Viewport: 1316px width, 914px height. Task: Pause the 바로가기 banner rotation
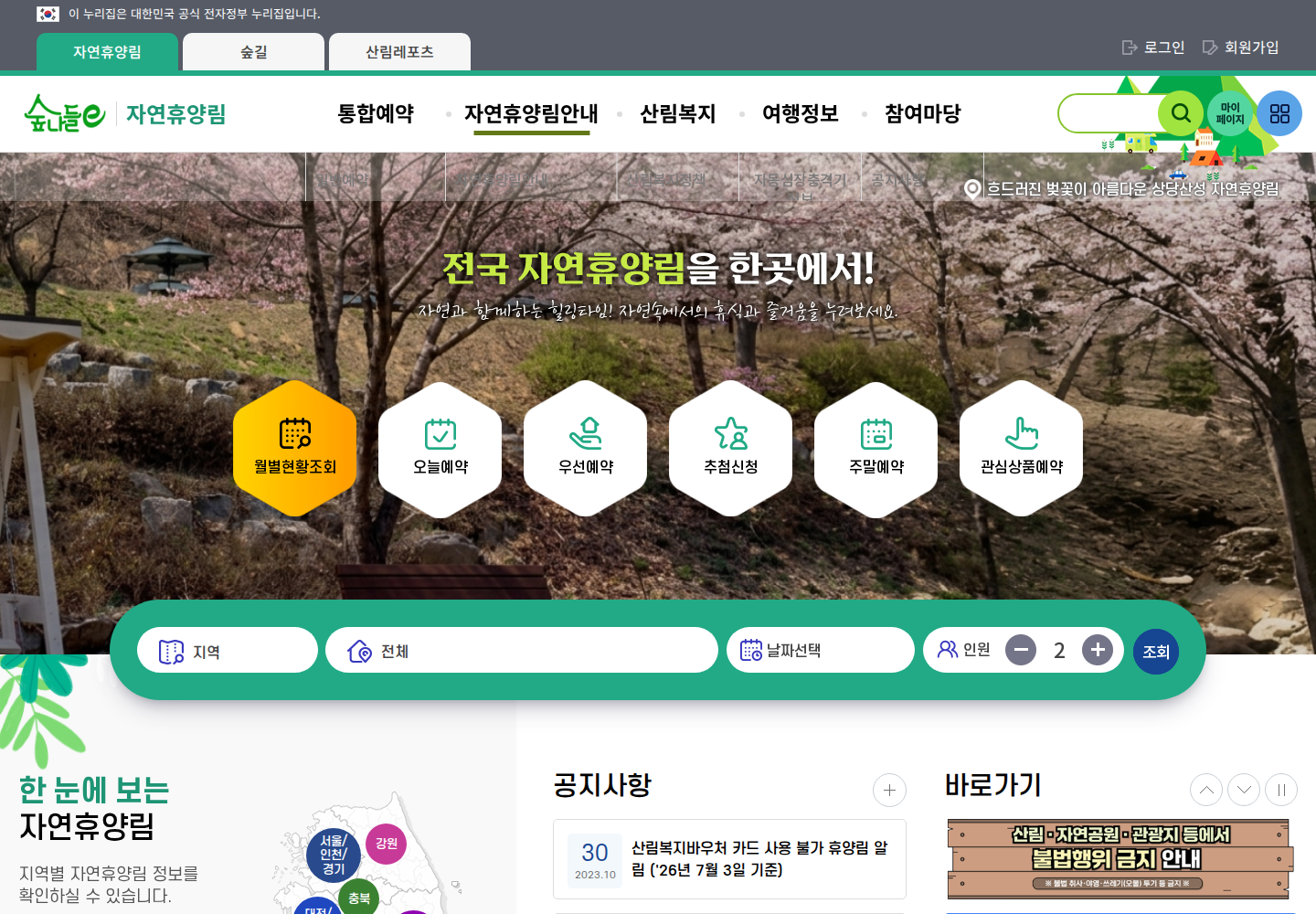(1281, 790)
